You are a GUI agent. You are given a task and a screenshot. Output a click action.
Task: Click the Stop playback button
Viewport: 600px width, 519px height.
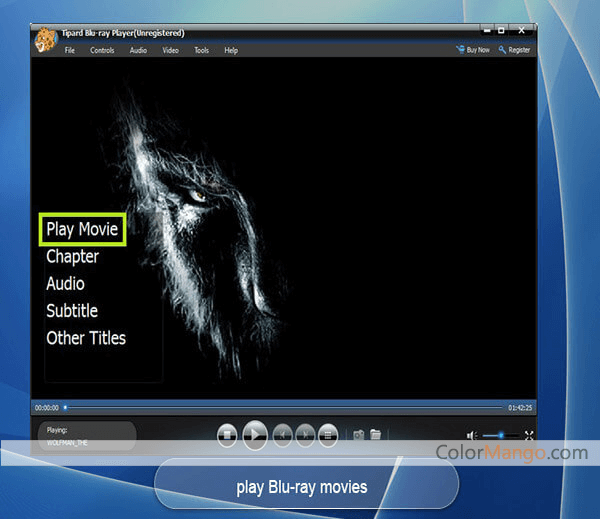tap(227, 435)
